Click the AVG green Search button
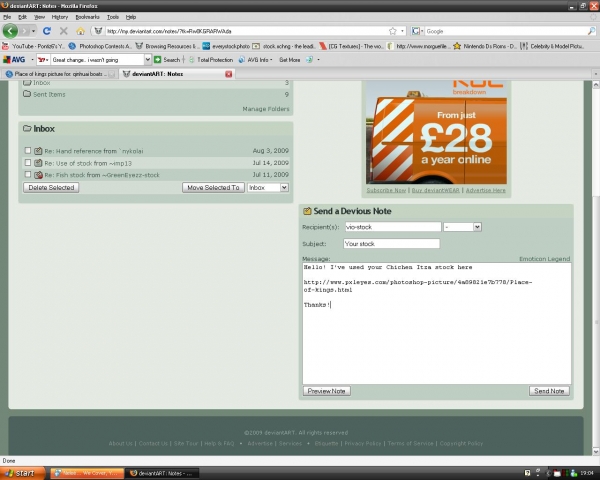Image resolution: width=600 pixels, height=480 pixels. 167,60
